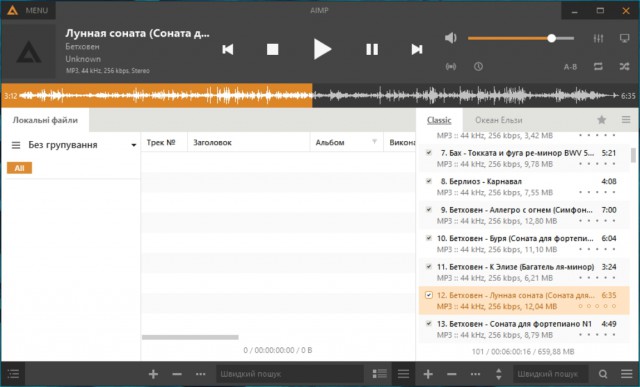The width and height of the screenshot is (640, 387).
Task: Uncheck track 13 Соната для фортепиано checkbox
Action: (429, 324)
